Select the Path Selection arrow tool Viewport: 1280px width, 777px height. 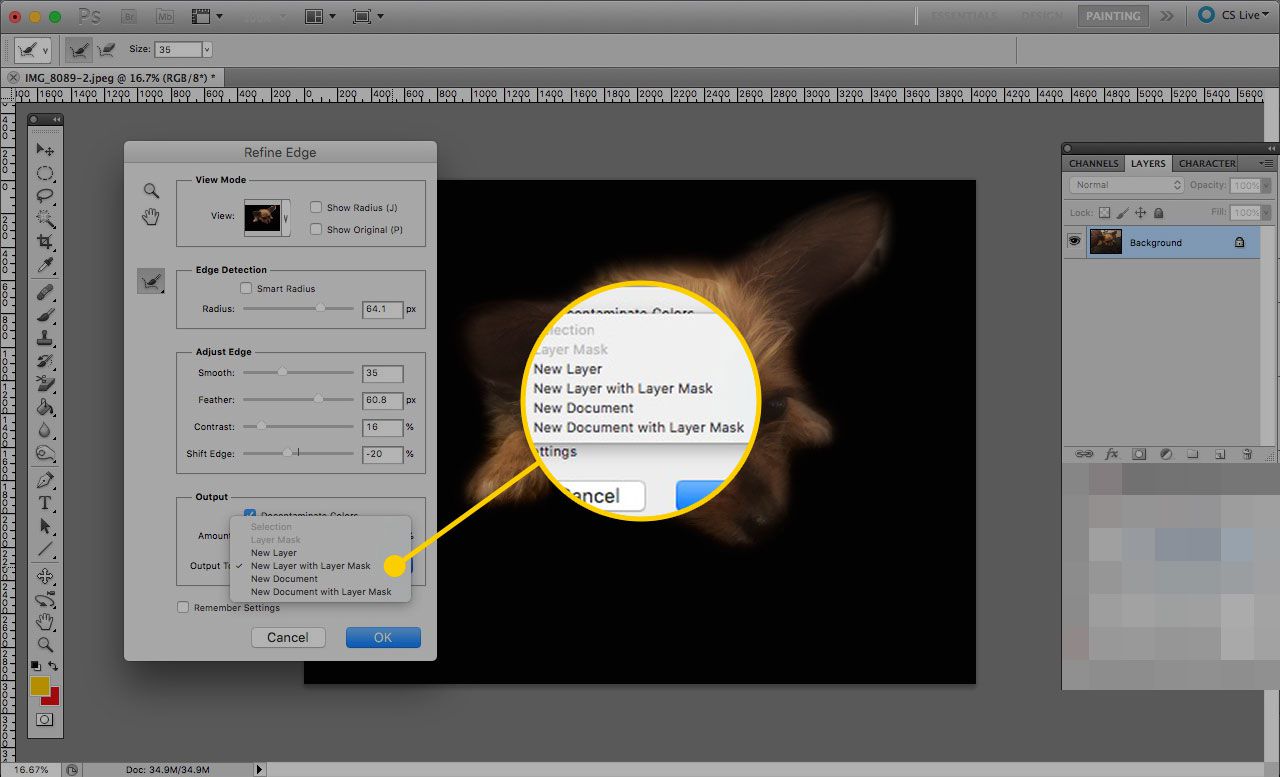(x=45, y=526)
